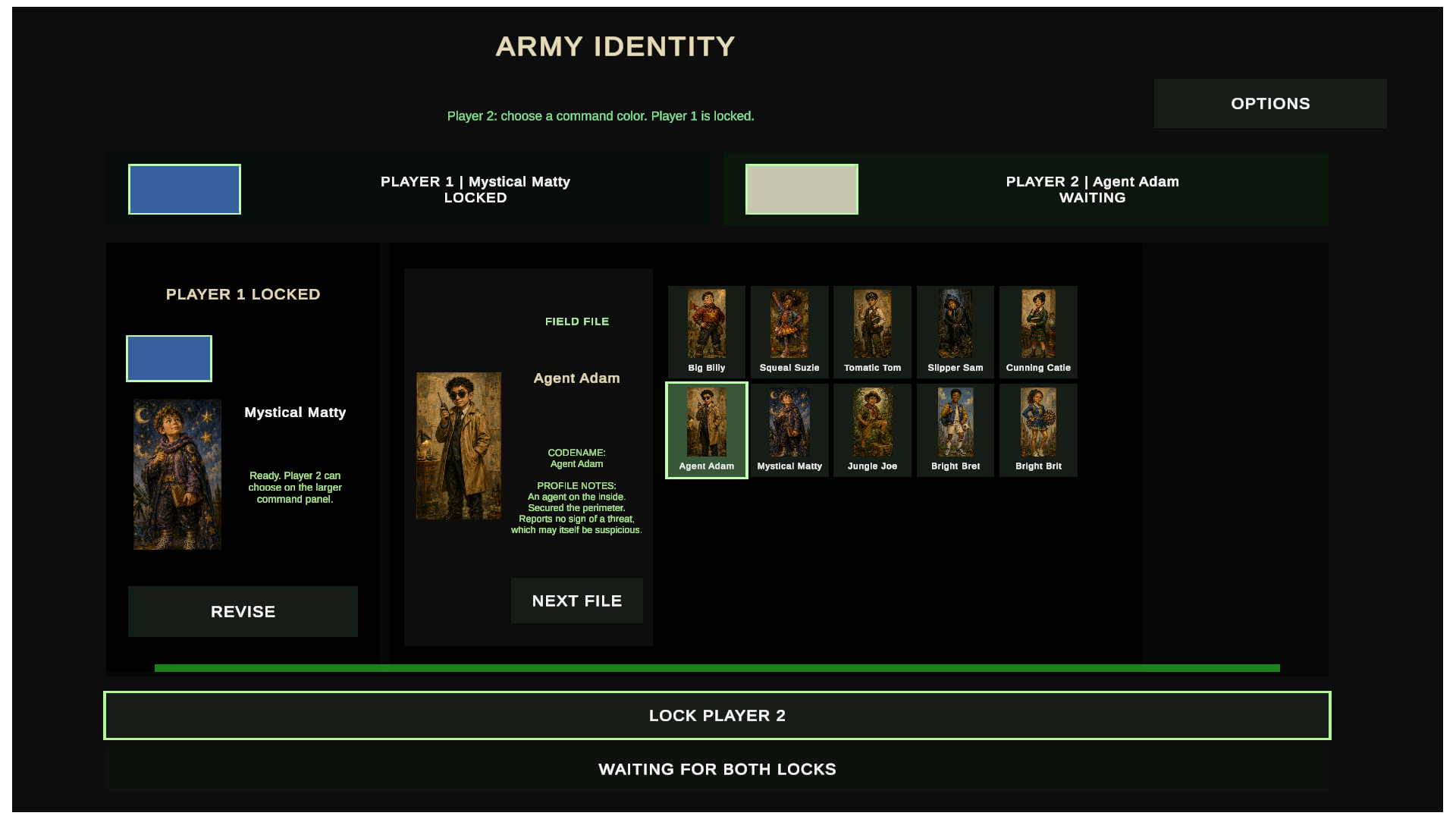1456x819 pixels.
Task: Click the Agent Adam name in Field File
Action: (x=576, y=378)
